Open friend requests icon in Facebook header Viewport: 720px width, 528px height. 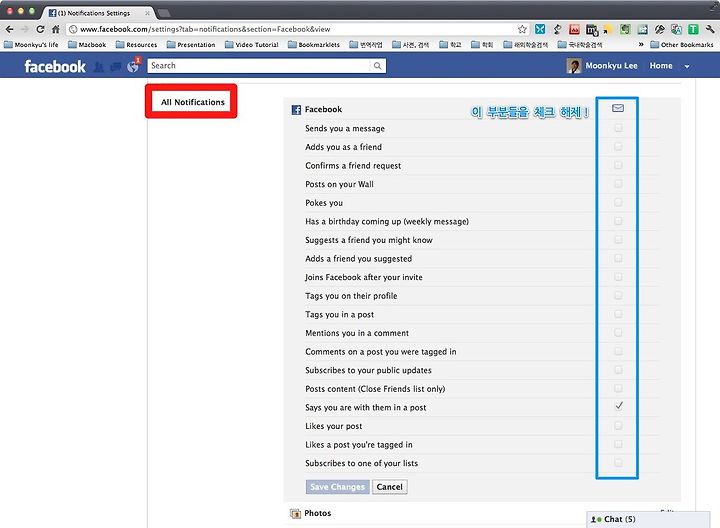pyautogui.click(x=99, y=67)
